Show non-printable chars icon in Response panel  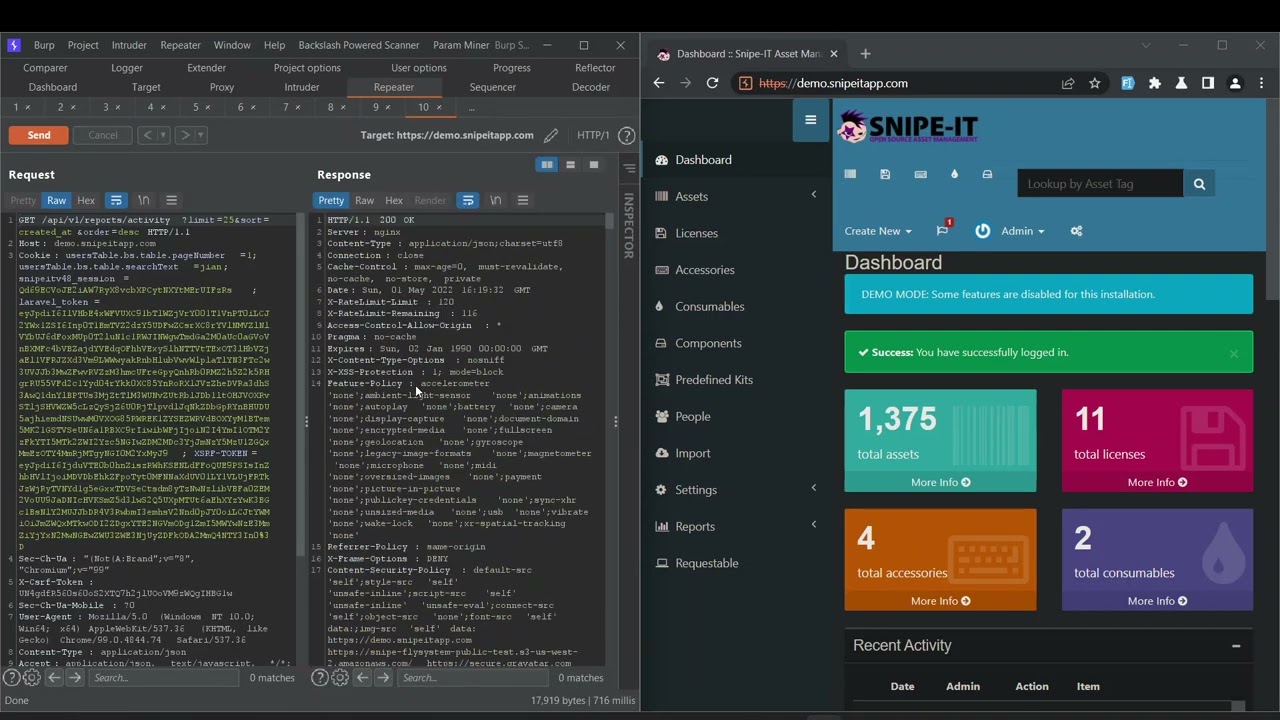(x=495, y=200)
